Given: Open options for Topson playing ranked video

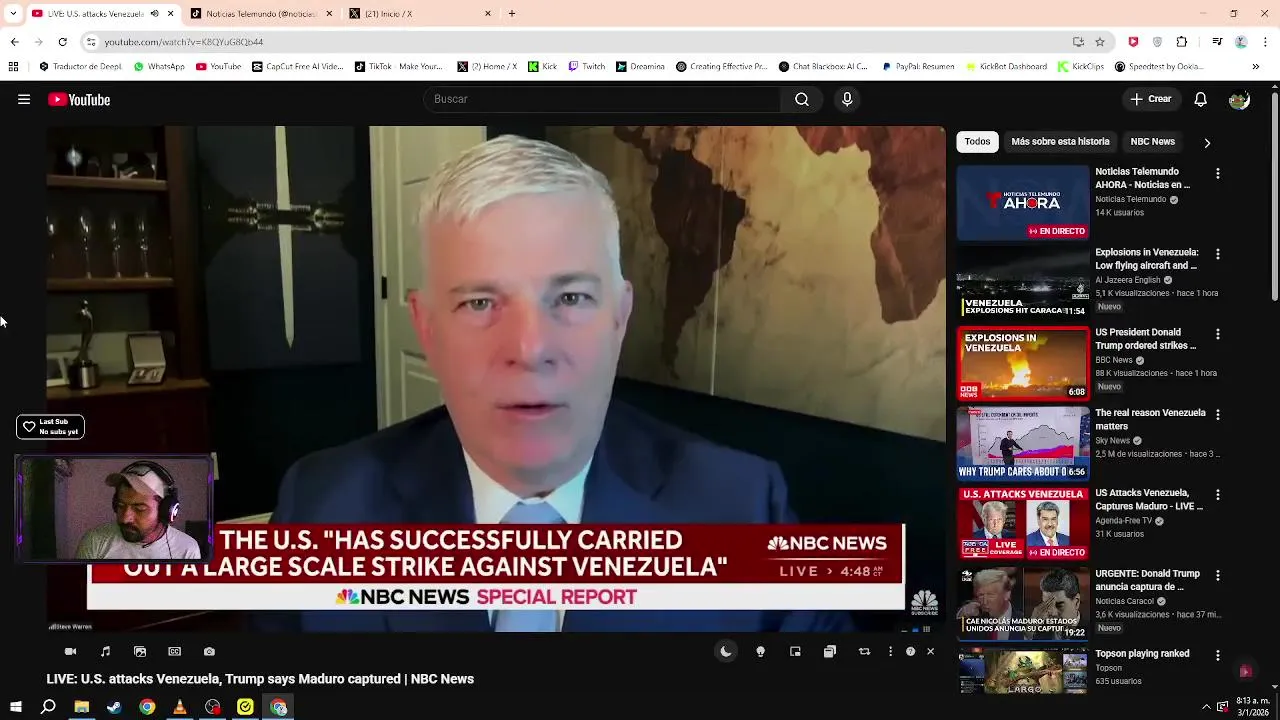Looking at the screenshot, I should tap(1217, 655).
